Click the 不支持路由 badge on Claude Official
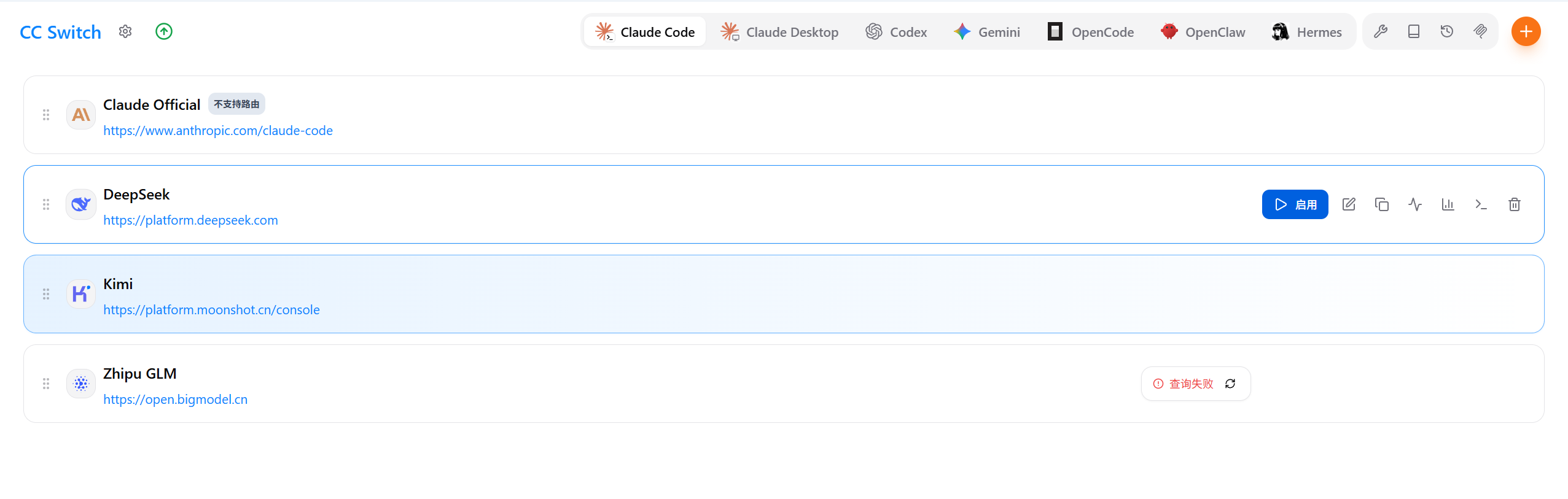This screenshot has height=499, width=1568. tap(236, 104)
